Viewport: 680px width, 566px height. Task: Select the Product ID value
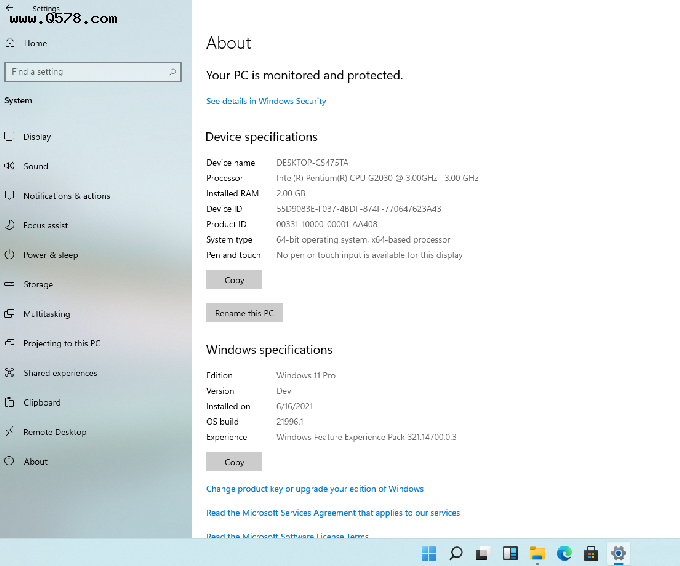click(x=327, y=224)
